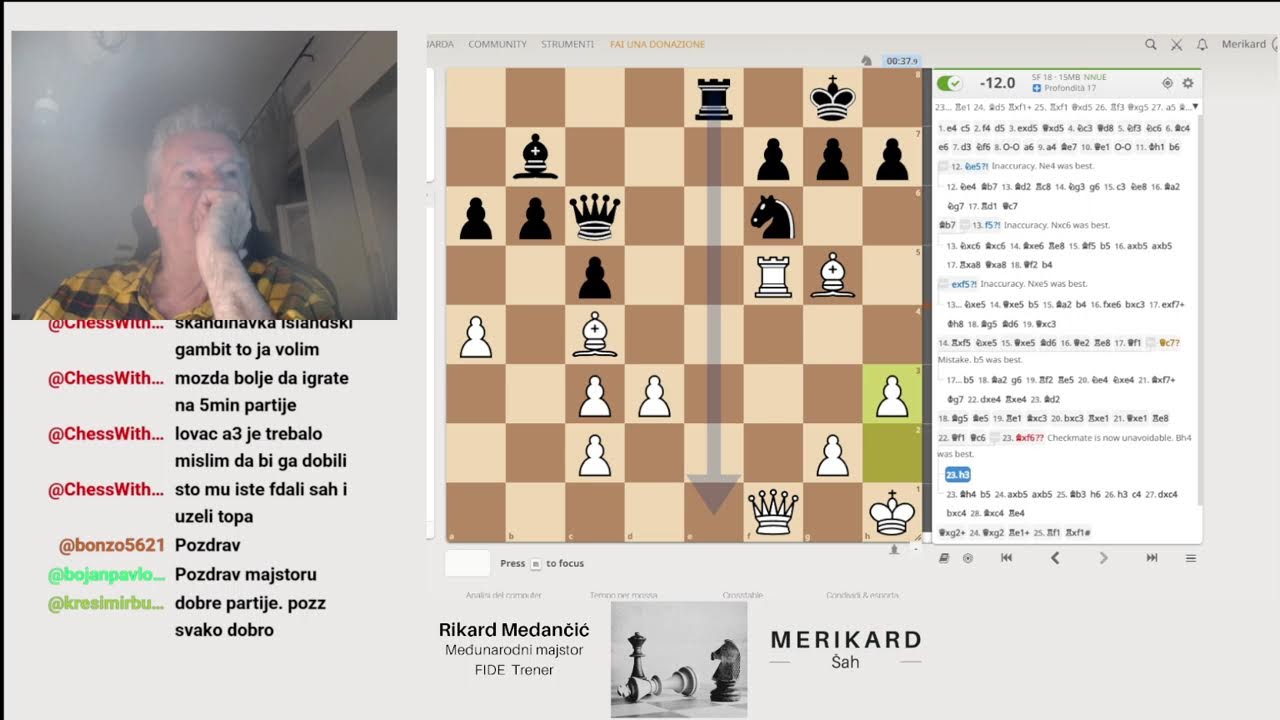The width and height of the screenshot is (1280, 720).
Task: Open the Crosstable tab
Action: (742, 595)
